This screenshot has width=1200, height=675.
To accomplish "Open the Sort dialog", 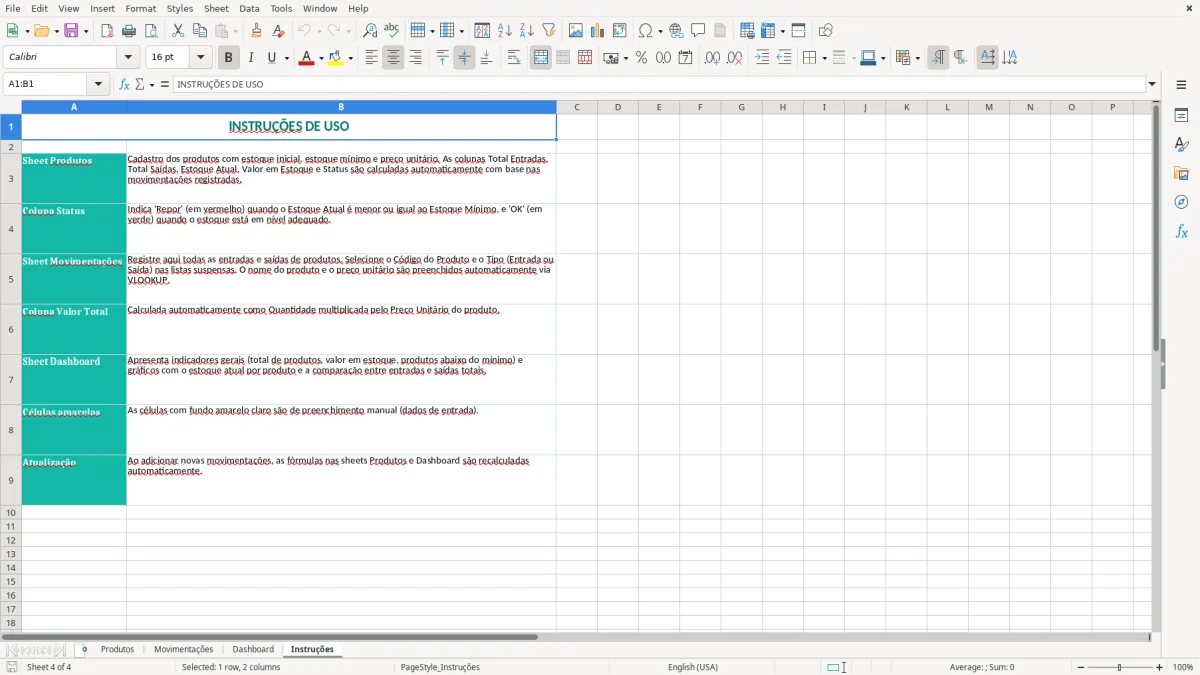I will pyautogui.click(x=482, y=31).
